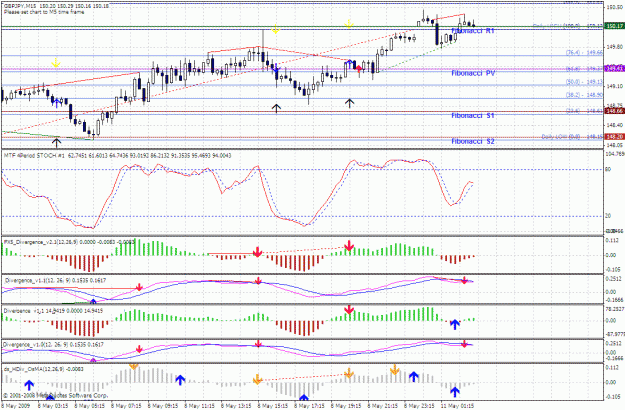Click the small red arrow on the price candles
The image size is (625, 410).
(x=359, y=68)
